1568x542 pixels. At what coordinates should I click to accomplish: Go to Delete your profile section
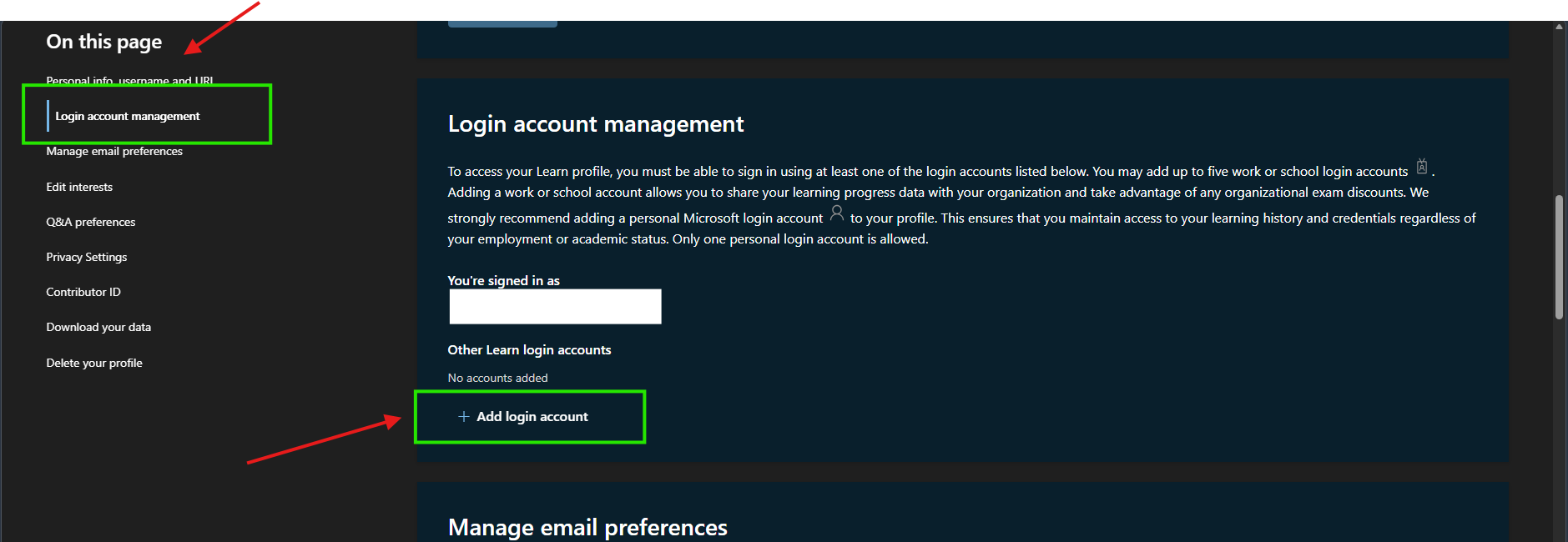point(94,363)
